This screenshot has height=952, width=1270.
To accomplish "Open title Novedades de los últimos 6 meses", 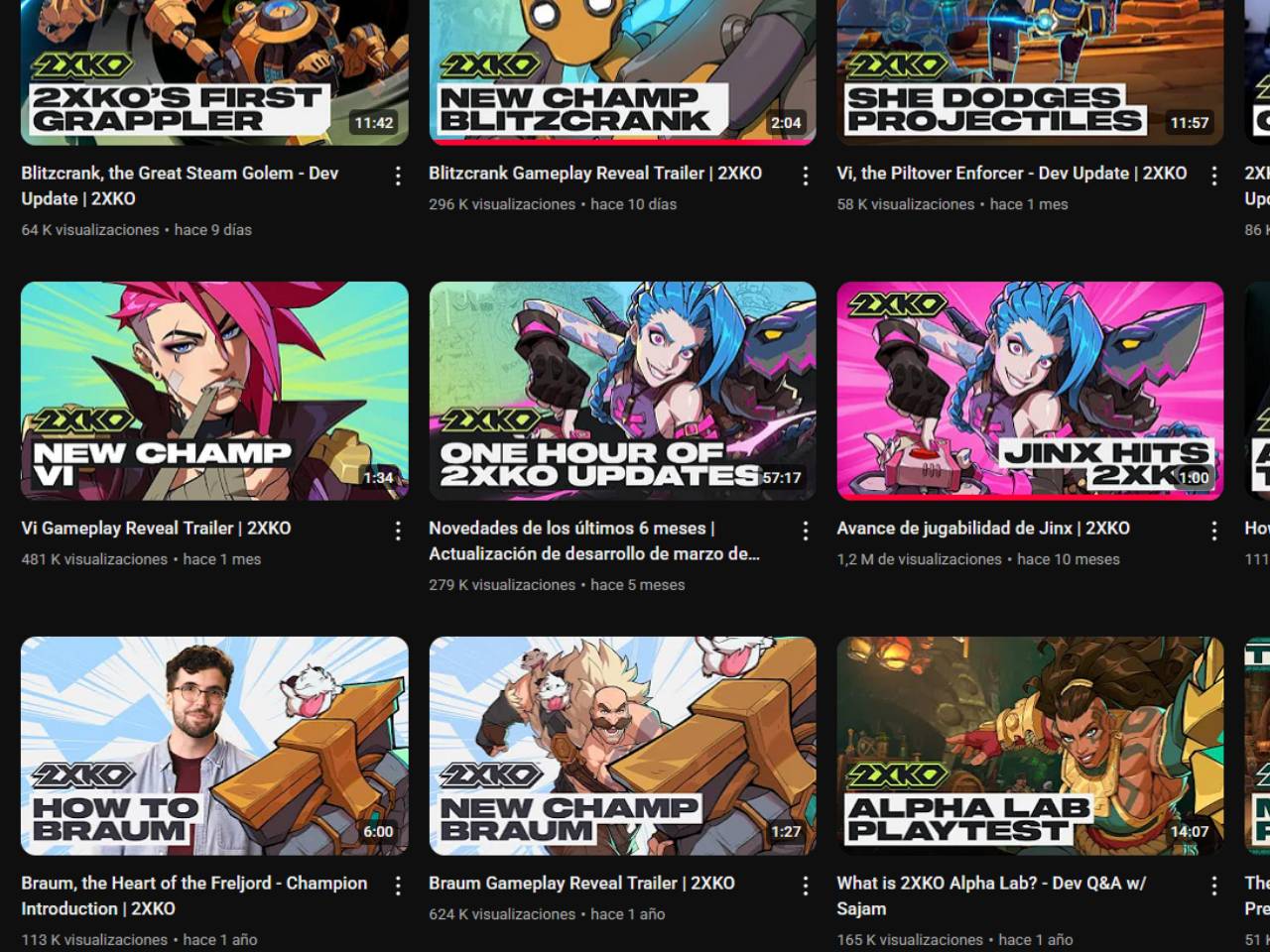I will pos(594,540).
